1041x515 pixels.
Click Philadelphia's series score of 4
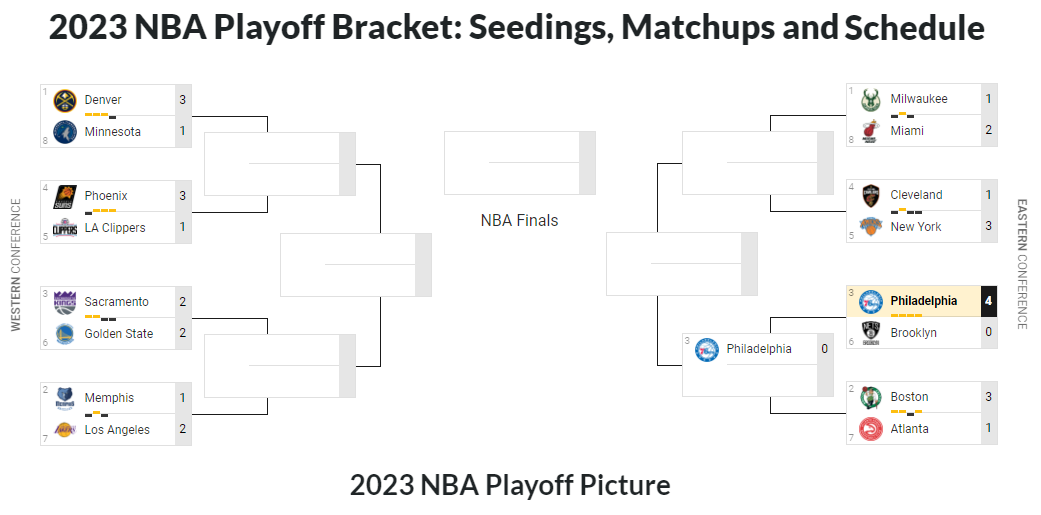pyautogui.click(x=988, y=301)
